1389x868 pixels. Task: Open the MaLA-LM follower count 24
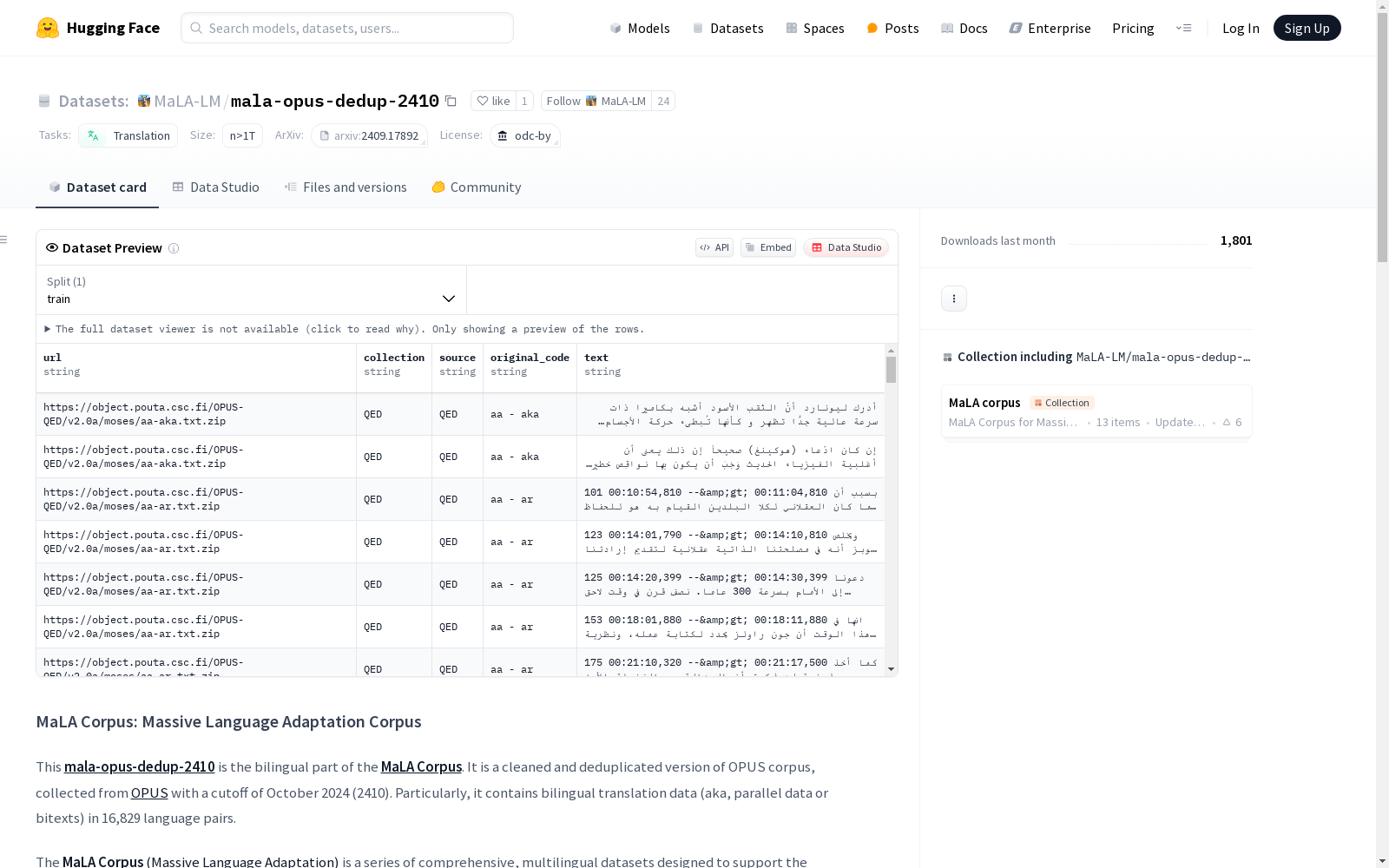tap(663, 101)
